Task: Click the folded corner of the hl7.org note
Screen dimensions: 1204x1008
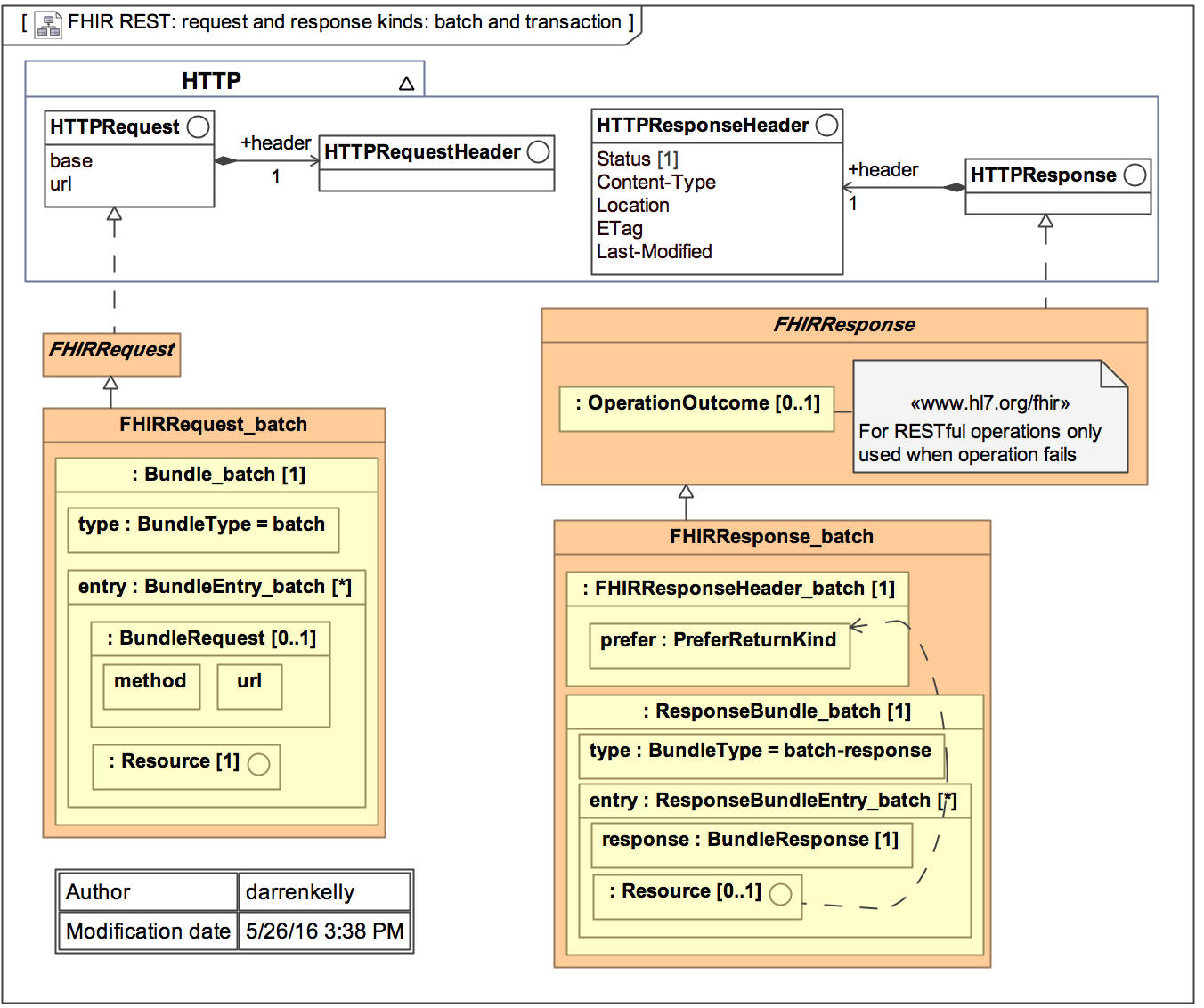Action: (x=1114, y=373)
